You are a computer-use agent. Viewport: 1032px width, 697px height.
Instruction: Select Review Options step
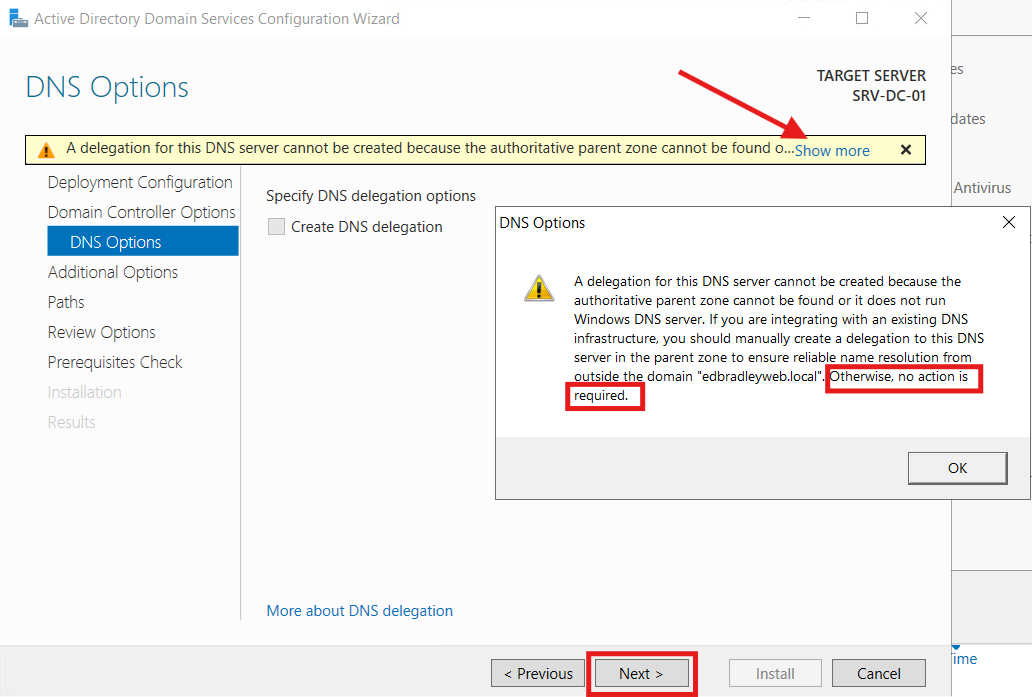101,332
